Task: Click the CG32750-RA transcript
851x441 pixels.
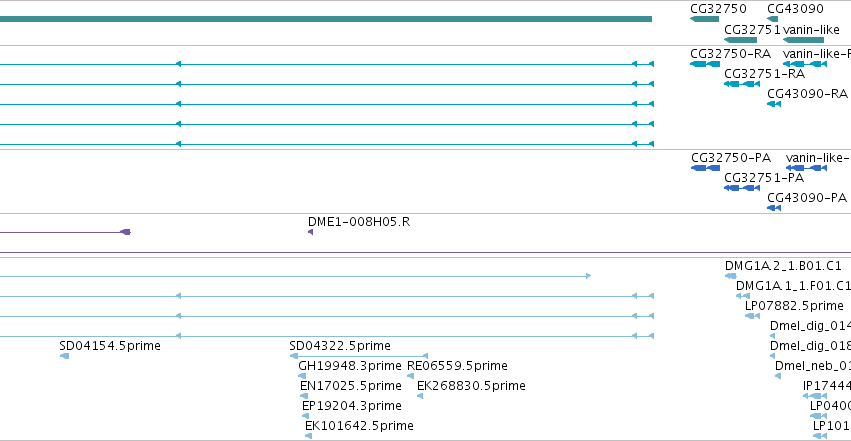Action: [x=704, y=64]
